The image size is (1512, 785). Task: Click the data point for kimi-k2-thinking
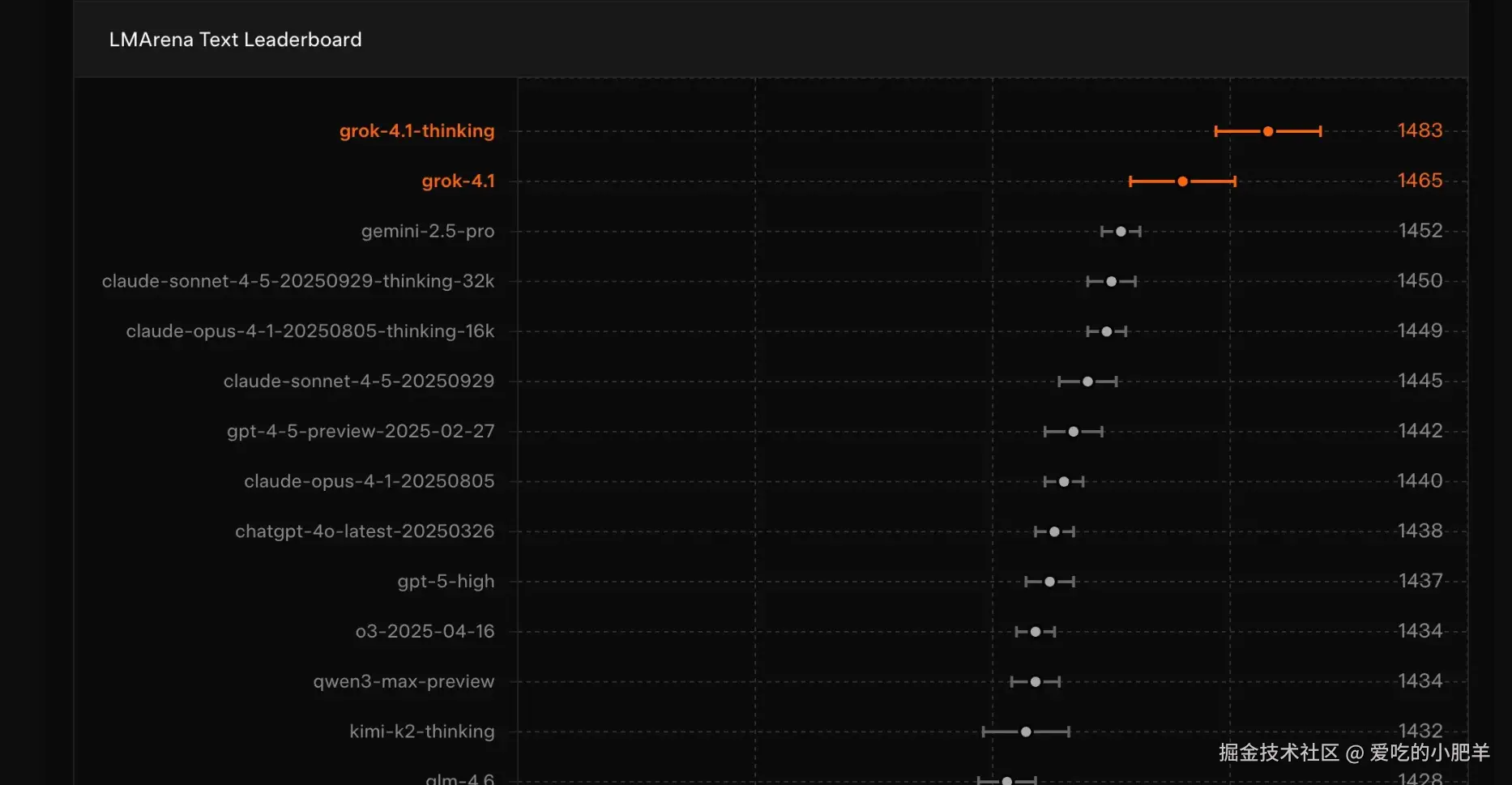click(x=1026, y=732)
